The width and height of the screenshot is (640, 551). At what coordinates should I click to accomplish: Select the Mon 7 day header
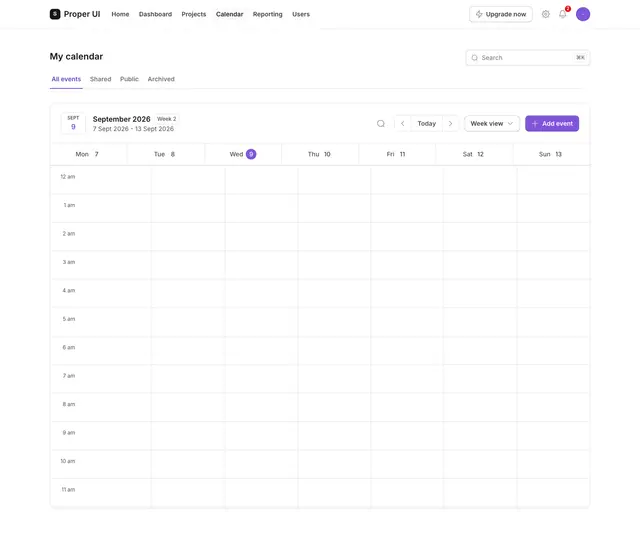pyautogui.click(x=87, y=154)
